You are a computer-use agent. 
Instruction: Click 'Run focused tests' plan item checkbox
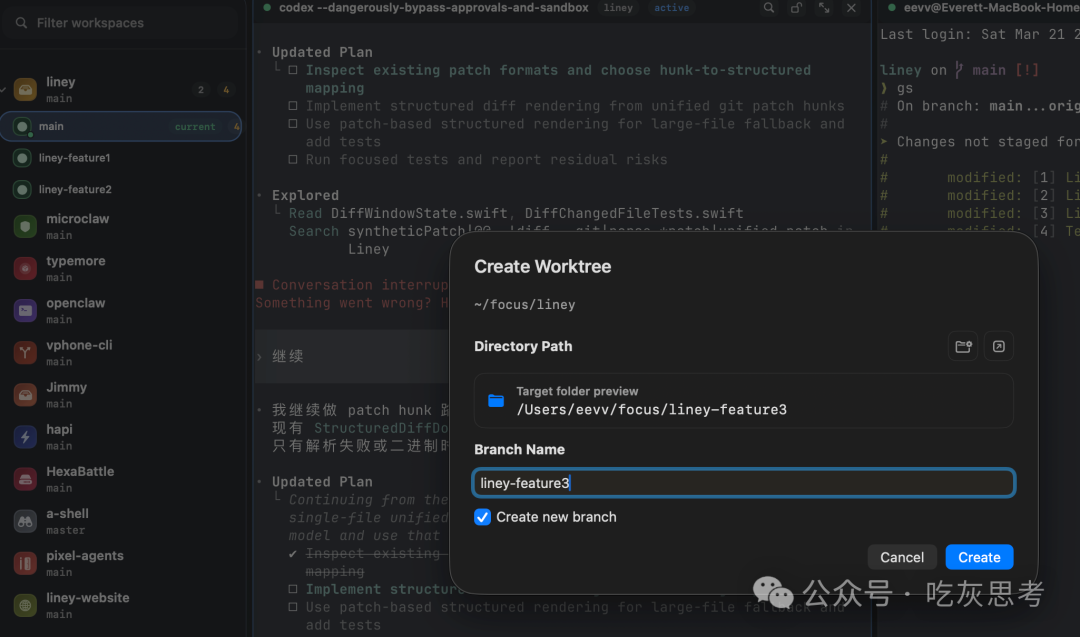pyautogui.click(x=293, y=160)
